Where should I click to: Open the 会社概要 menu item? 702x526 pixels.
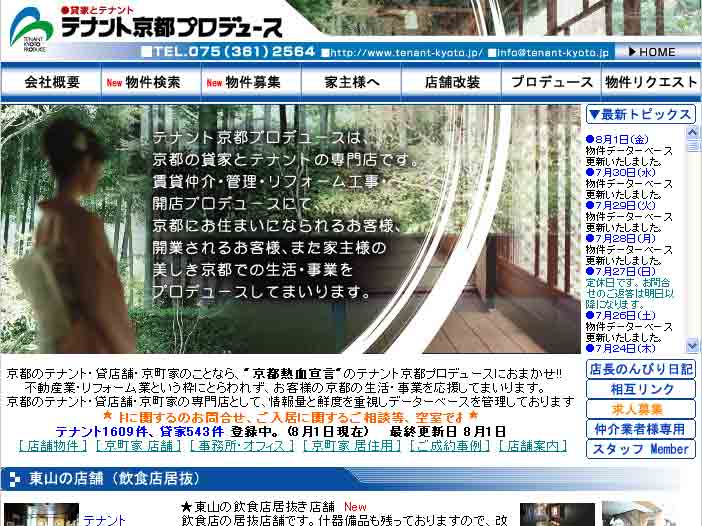(x=52, y=82)
